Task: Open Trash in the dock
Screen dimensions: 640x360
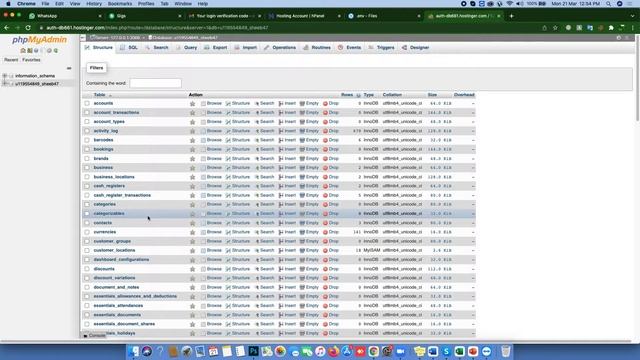Action: pyautogui.click(x=505, y=351)
